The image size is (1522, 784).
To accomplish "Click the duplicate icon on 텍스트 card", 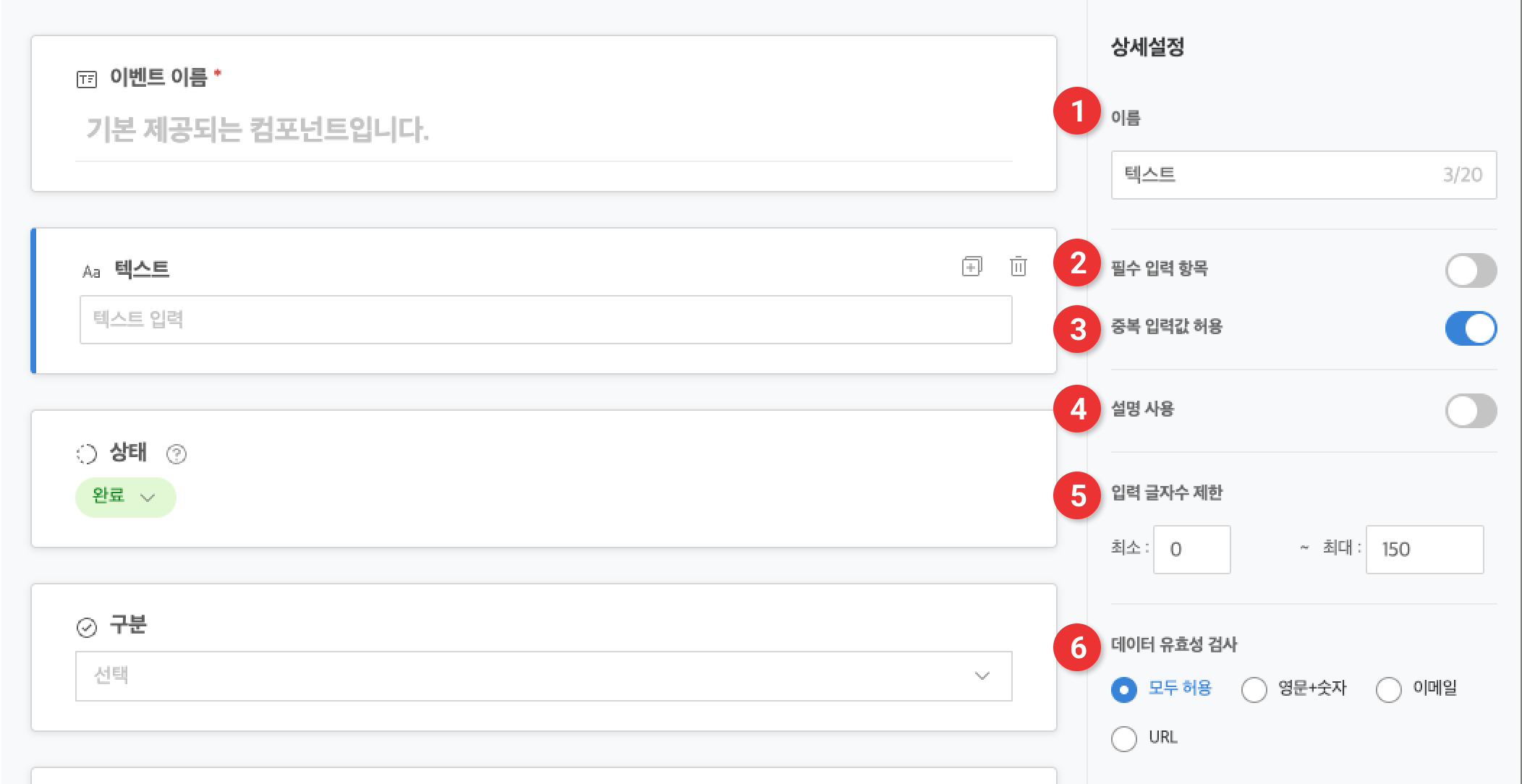I will pyautogui.click(x=972, y=266).
